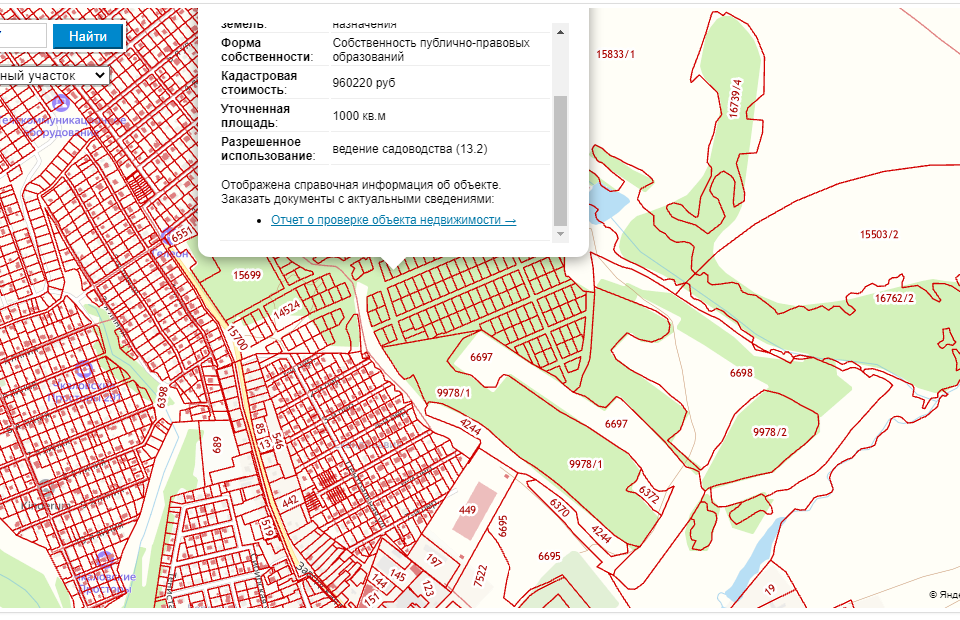Click parcel 689 on the map
This screenshot has width=960, height=620.
218,444
